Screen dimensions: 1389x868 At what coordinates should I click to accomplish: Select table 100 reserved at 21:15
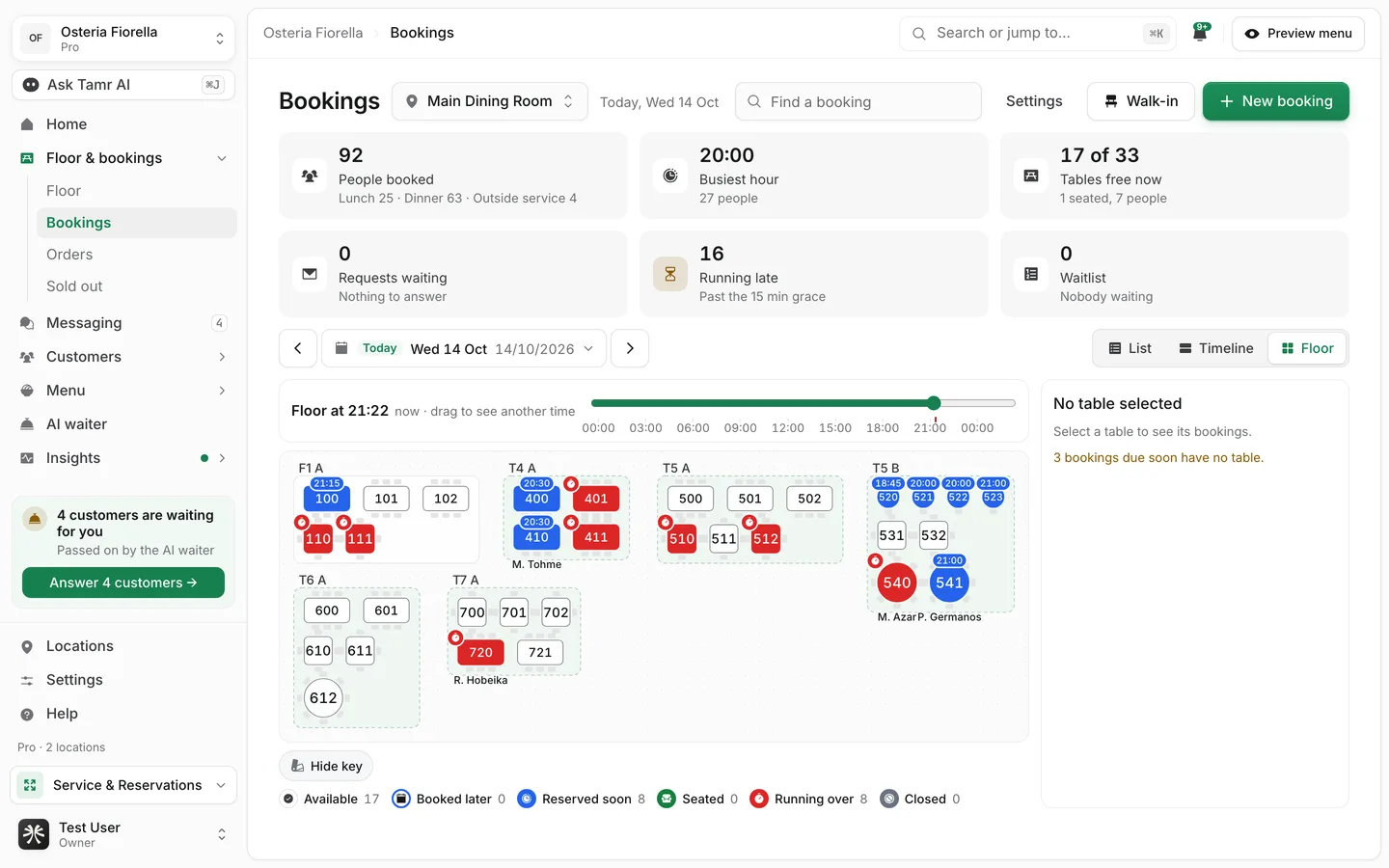pos(327,499)
